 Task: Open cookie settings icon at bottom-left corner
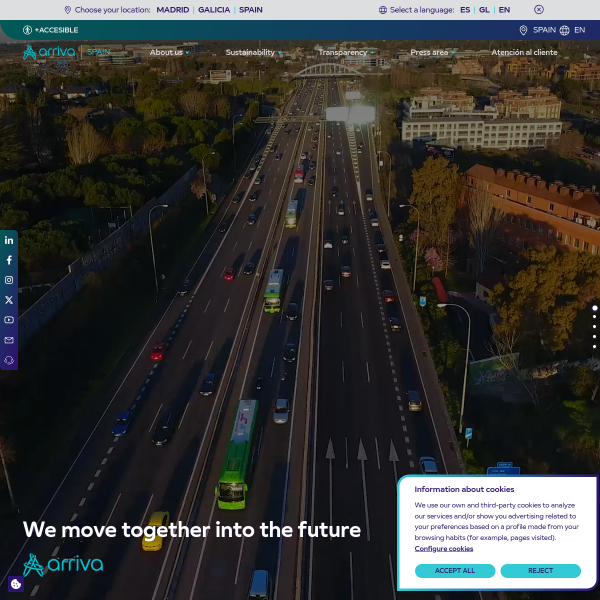point(16,584)
